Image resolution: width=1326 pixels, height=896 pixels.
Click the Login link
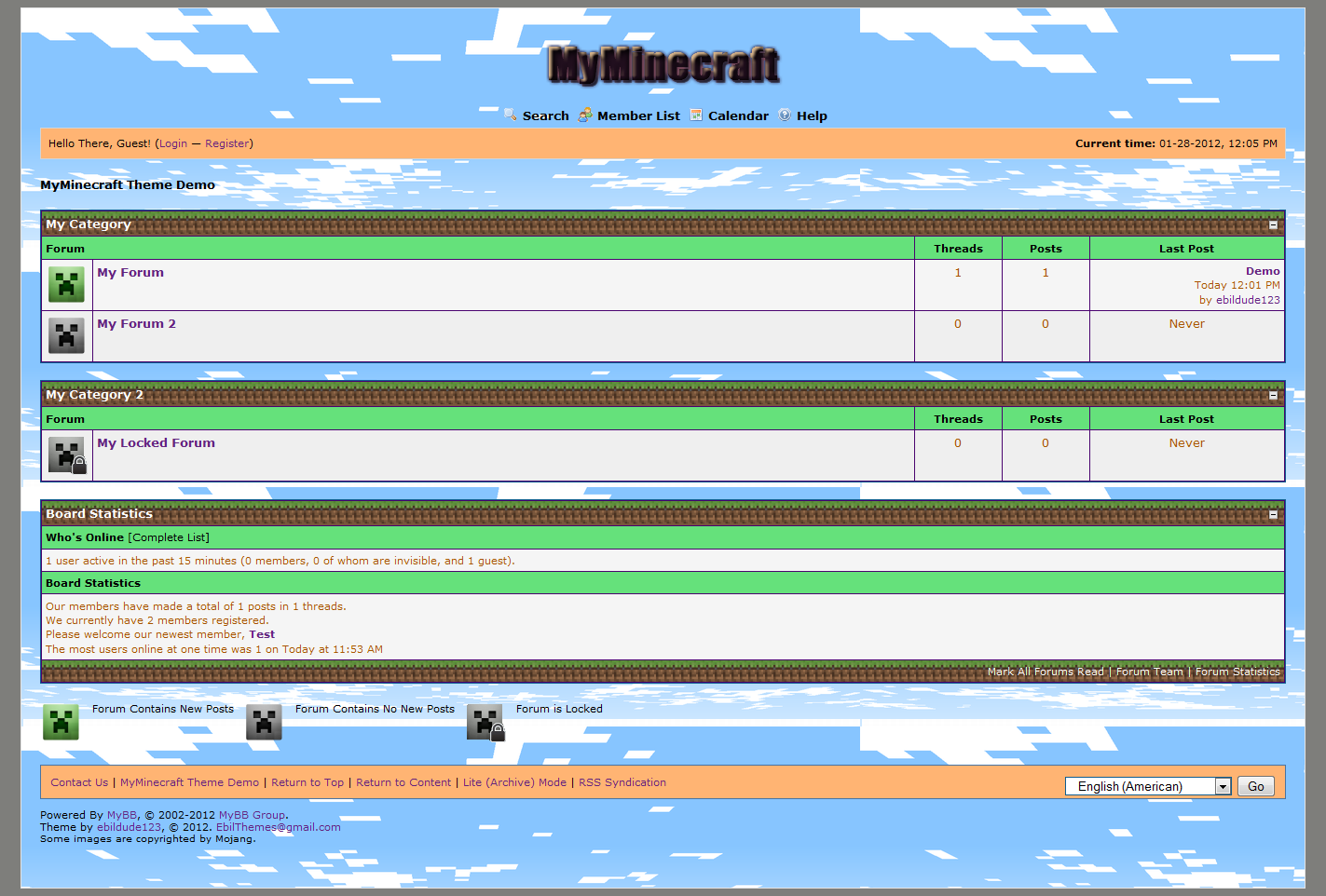coord(172,143)
